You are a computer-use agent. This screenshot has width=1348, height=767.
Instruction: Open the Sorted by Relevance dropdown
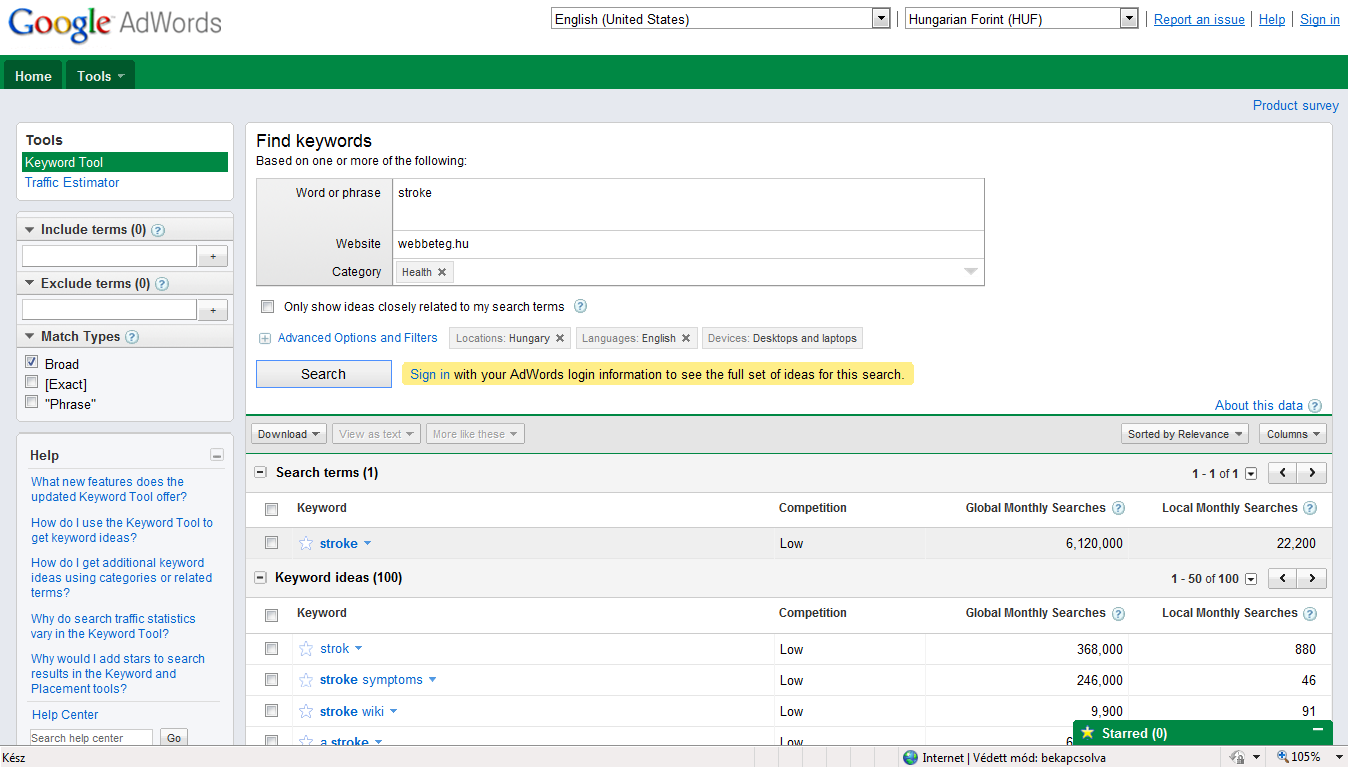(x=1185, y=434)
